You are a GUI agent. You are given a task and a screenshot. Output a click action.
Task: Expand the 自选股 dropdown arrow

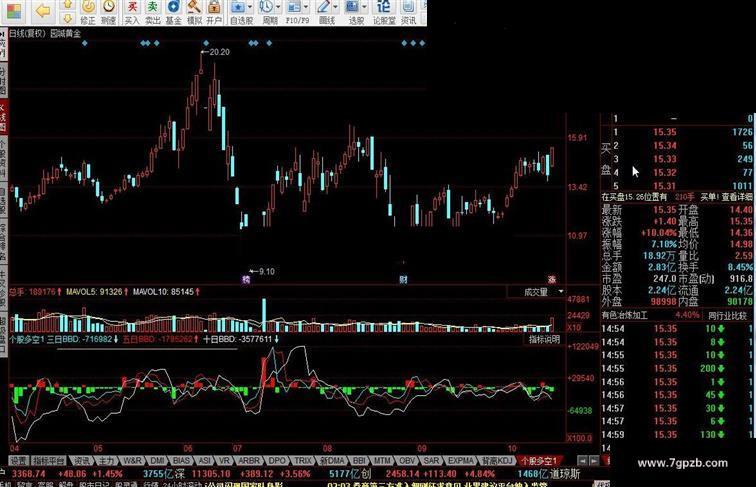click(250, 7)
